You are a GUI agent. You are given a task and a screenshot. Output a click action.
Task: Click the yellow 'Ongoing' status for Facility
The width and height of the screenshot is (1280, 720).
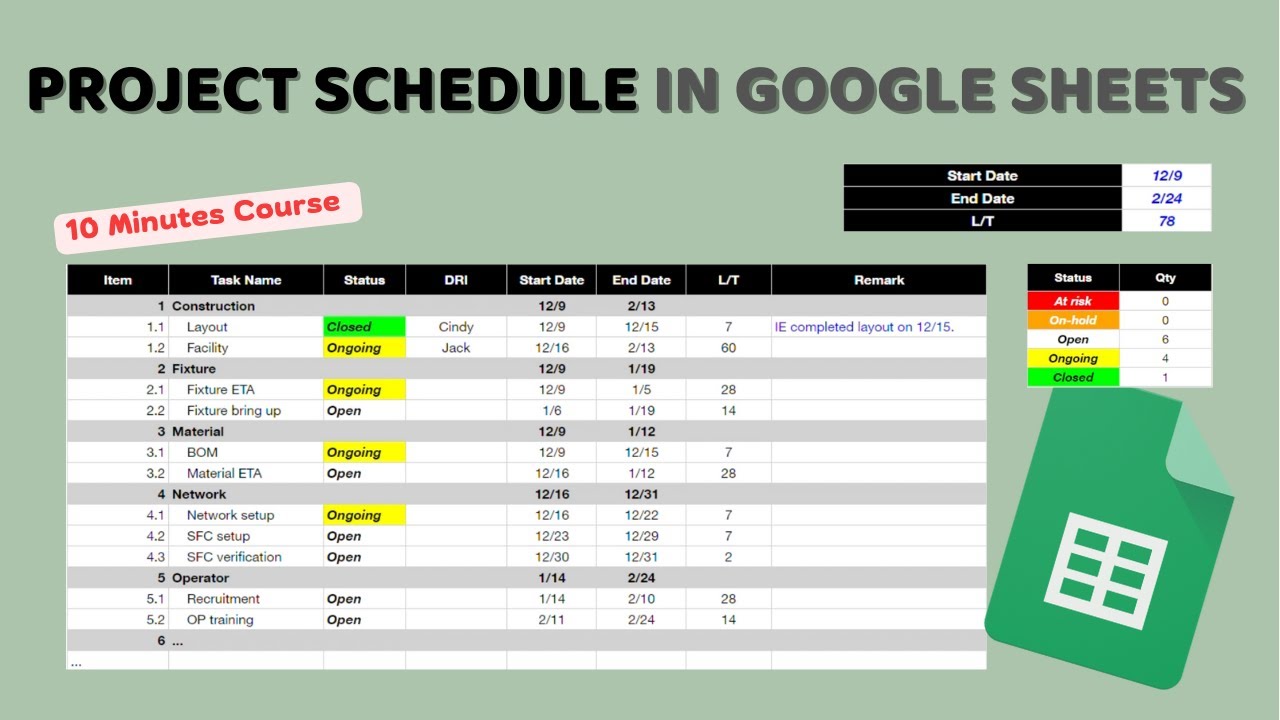[x=365, y=348]
